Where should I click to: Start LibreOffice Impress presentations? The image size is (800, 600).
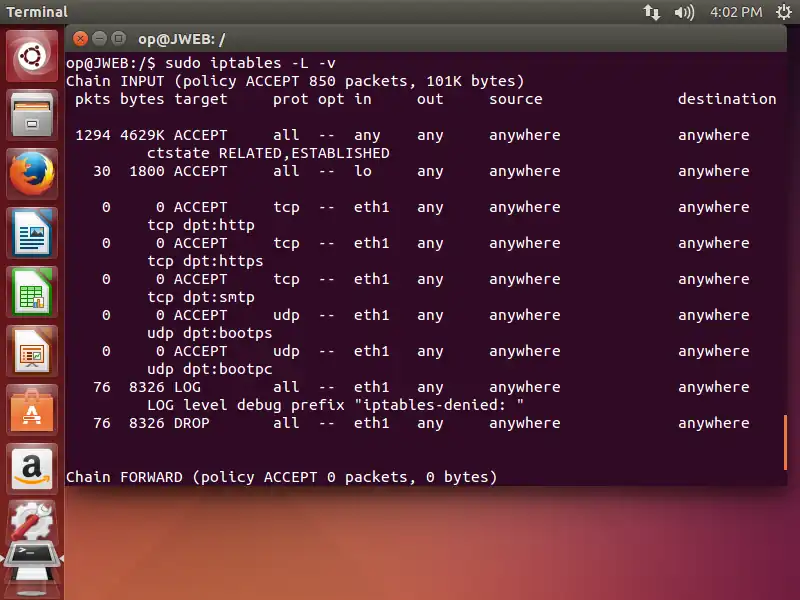point(33,352)
